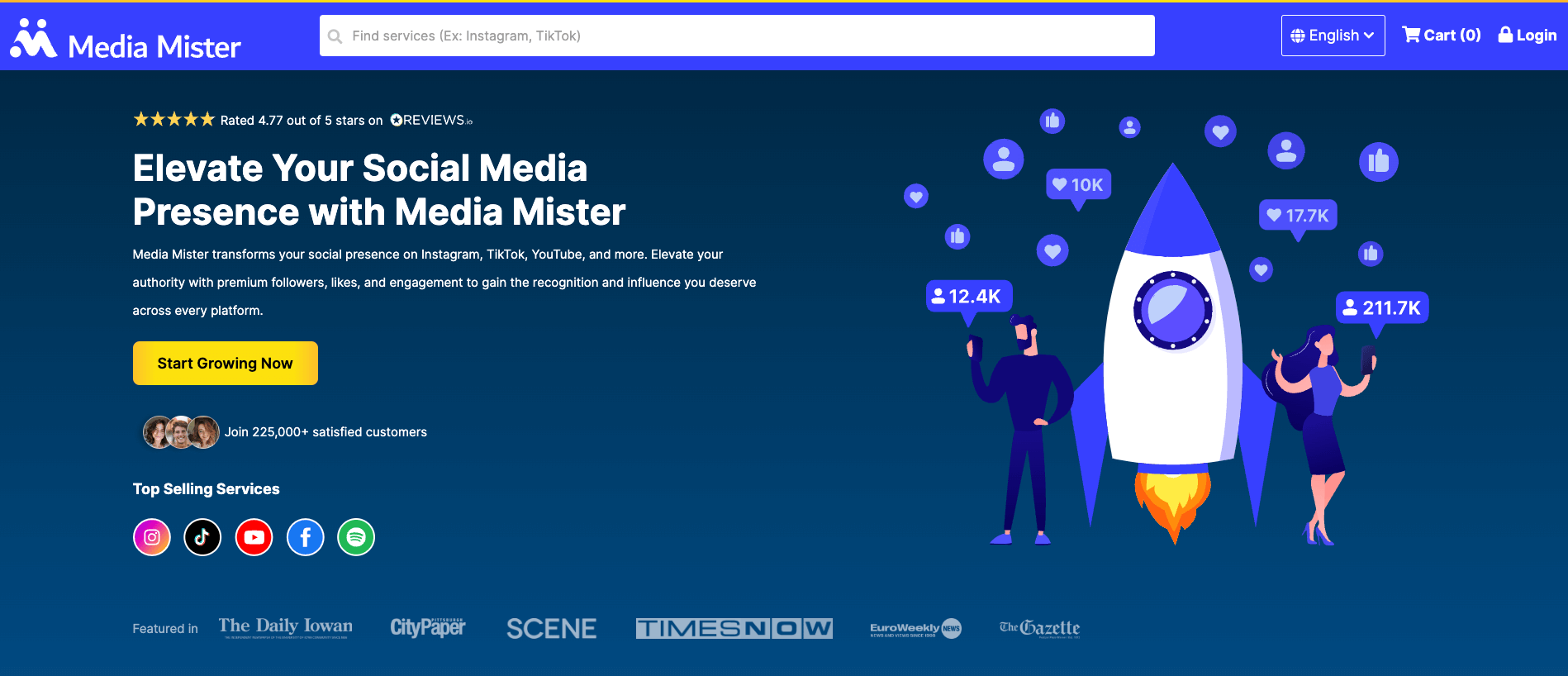Click the 17.7K likes badge
The width and height of the screenshot is (1568, 676).
[1298, 216]
